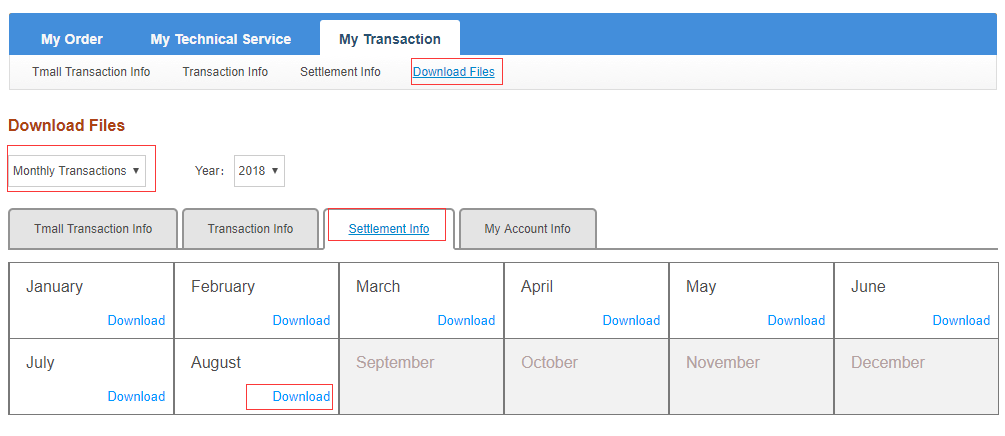The height and width of the screenshot is (436, 1005).
Task: Select the My Transaction tab
Action: [389, 39]
